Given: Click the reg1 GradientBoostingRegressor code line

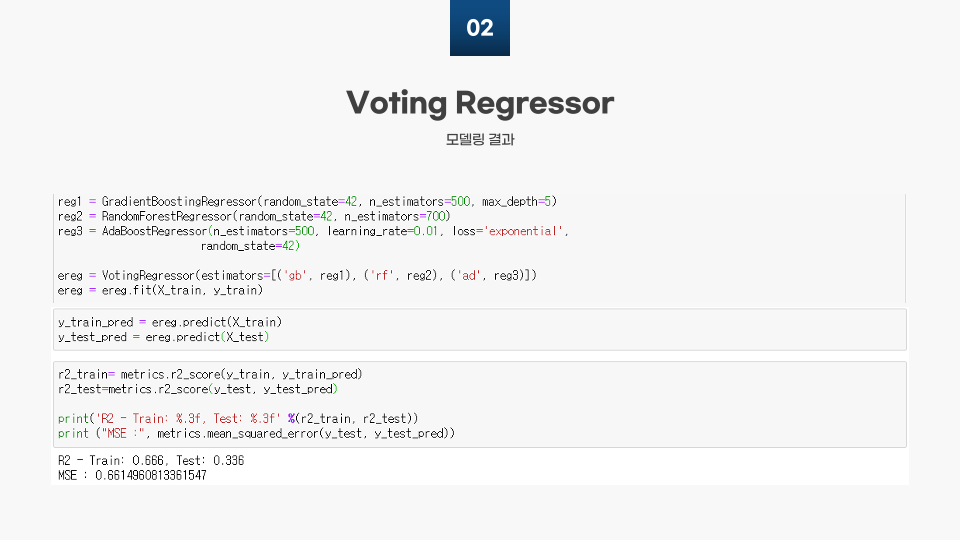Looking at the screenshot, I should pyautogui.click(x=307, y=201).
